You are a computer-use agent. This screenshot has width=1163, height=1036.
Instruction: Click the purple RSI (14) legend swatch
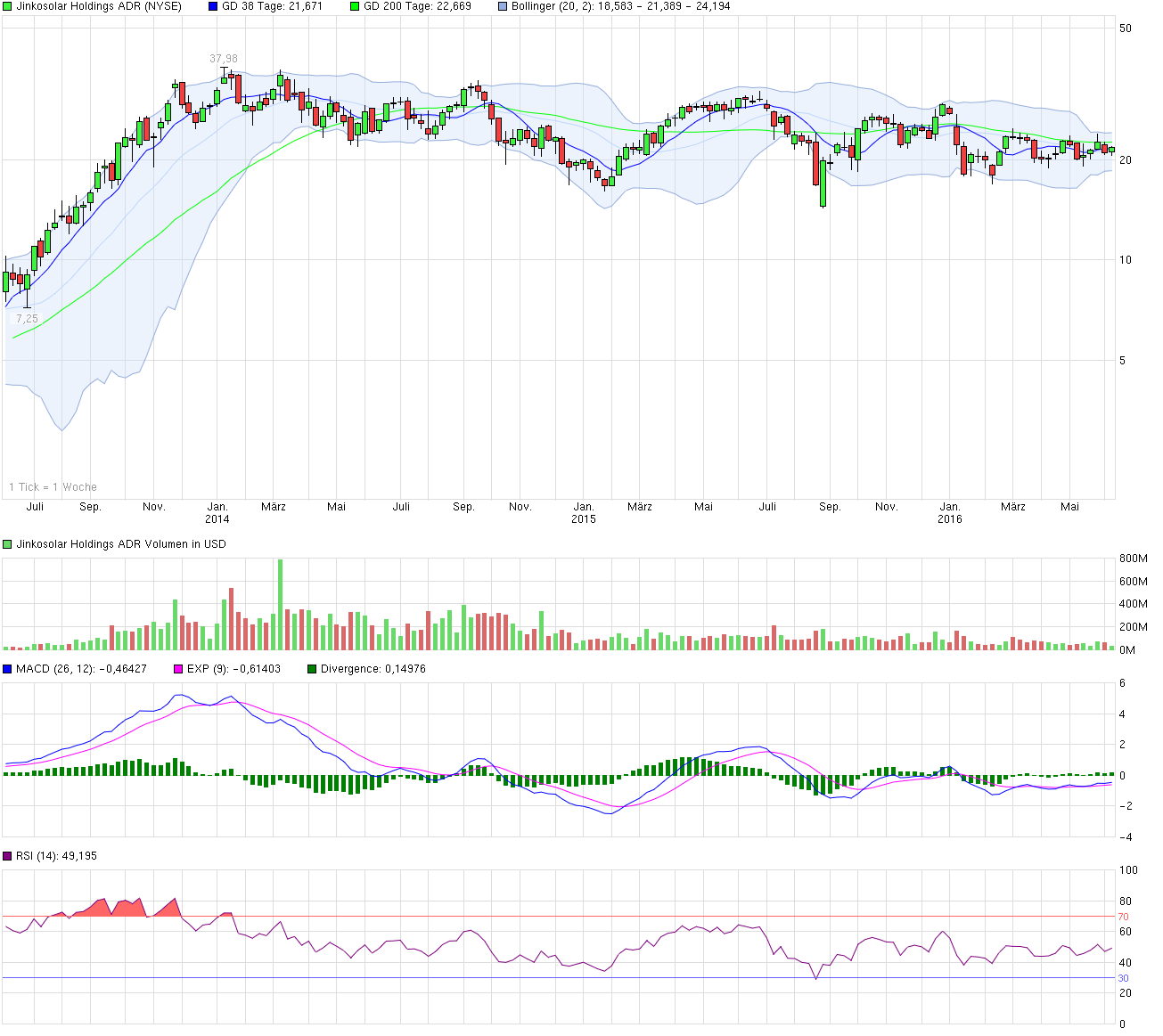click(x=8, y=856)
